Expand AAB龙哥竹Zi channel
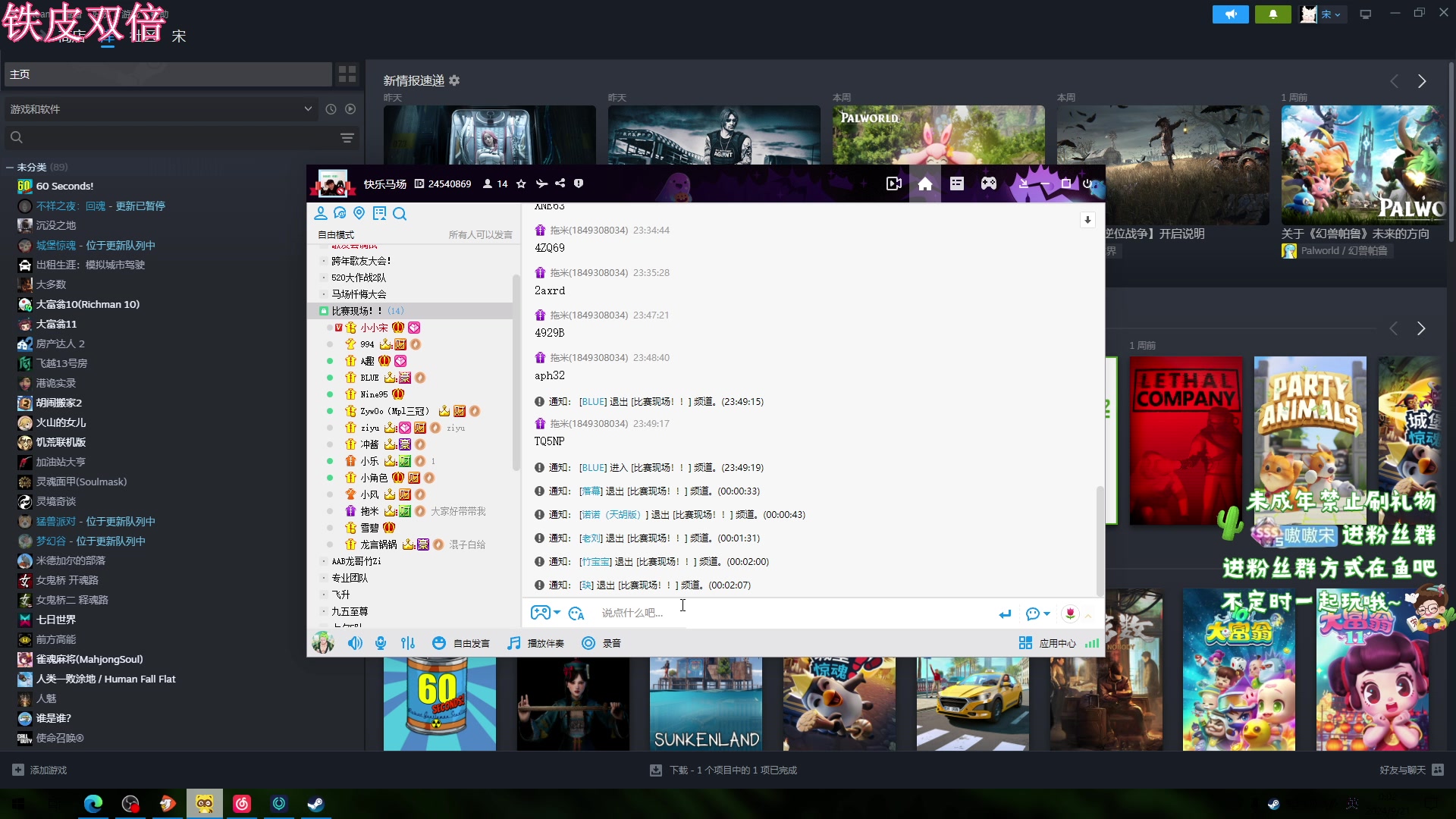 pos(324,561)
